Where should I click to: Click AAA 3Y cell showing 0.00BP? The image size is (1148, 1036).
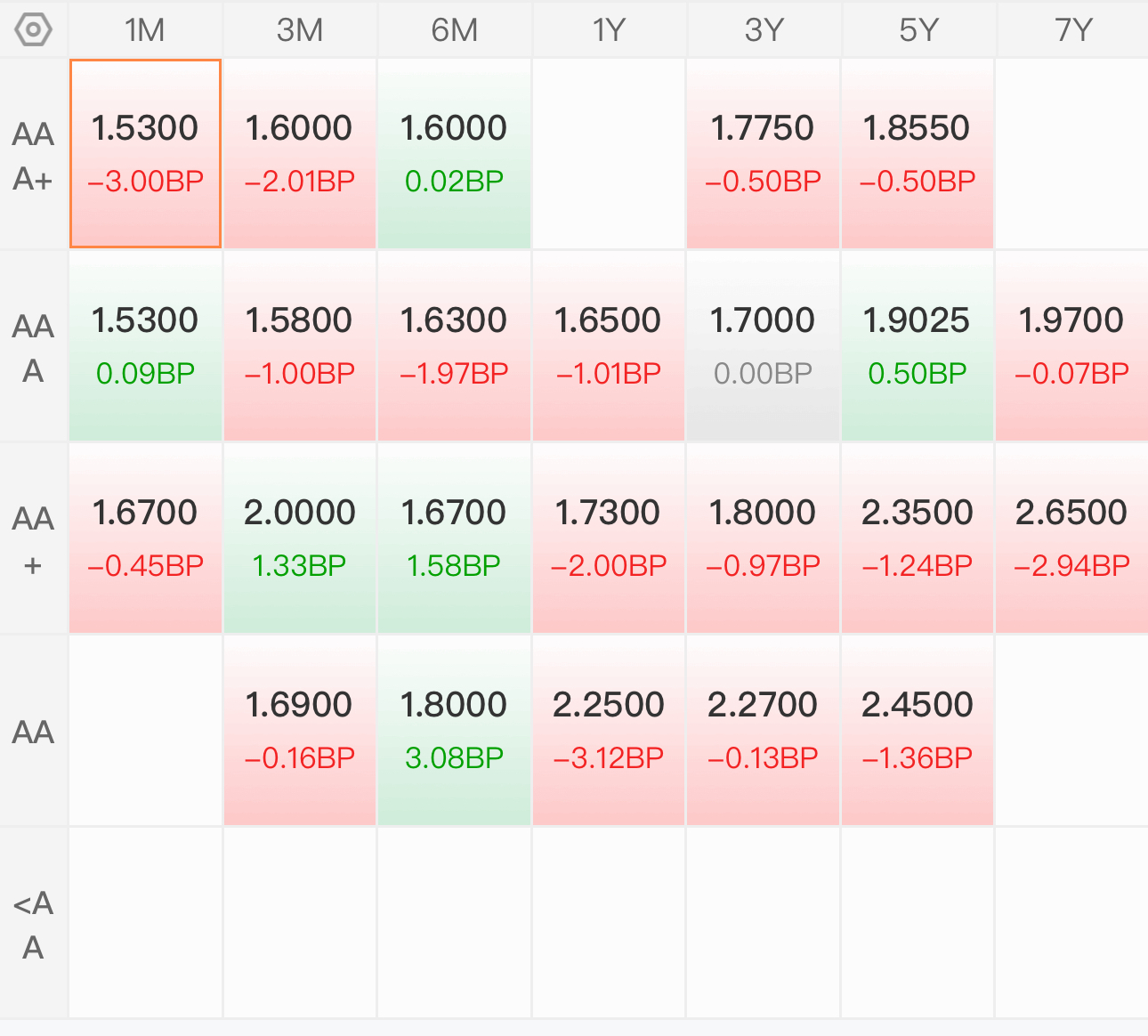[x=764, y=346]
